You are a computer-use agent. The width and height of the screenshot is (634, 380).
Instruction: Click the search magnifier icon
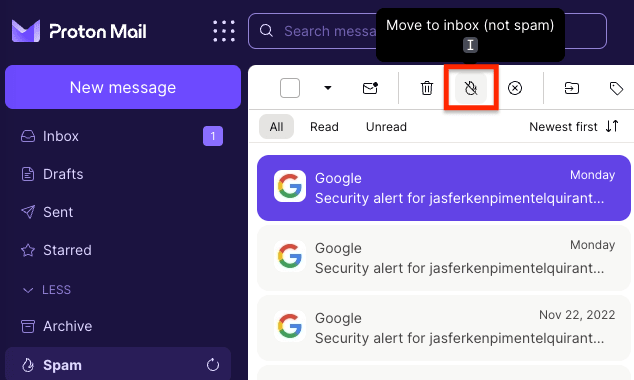[x=266, y=31]
